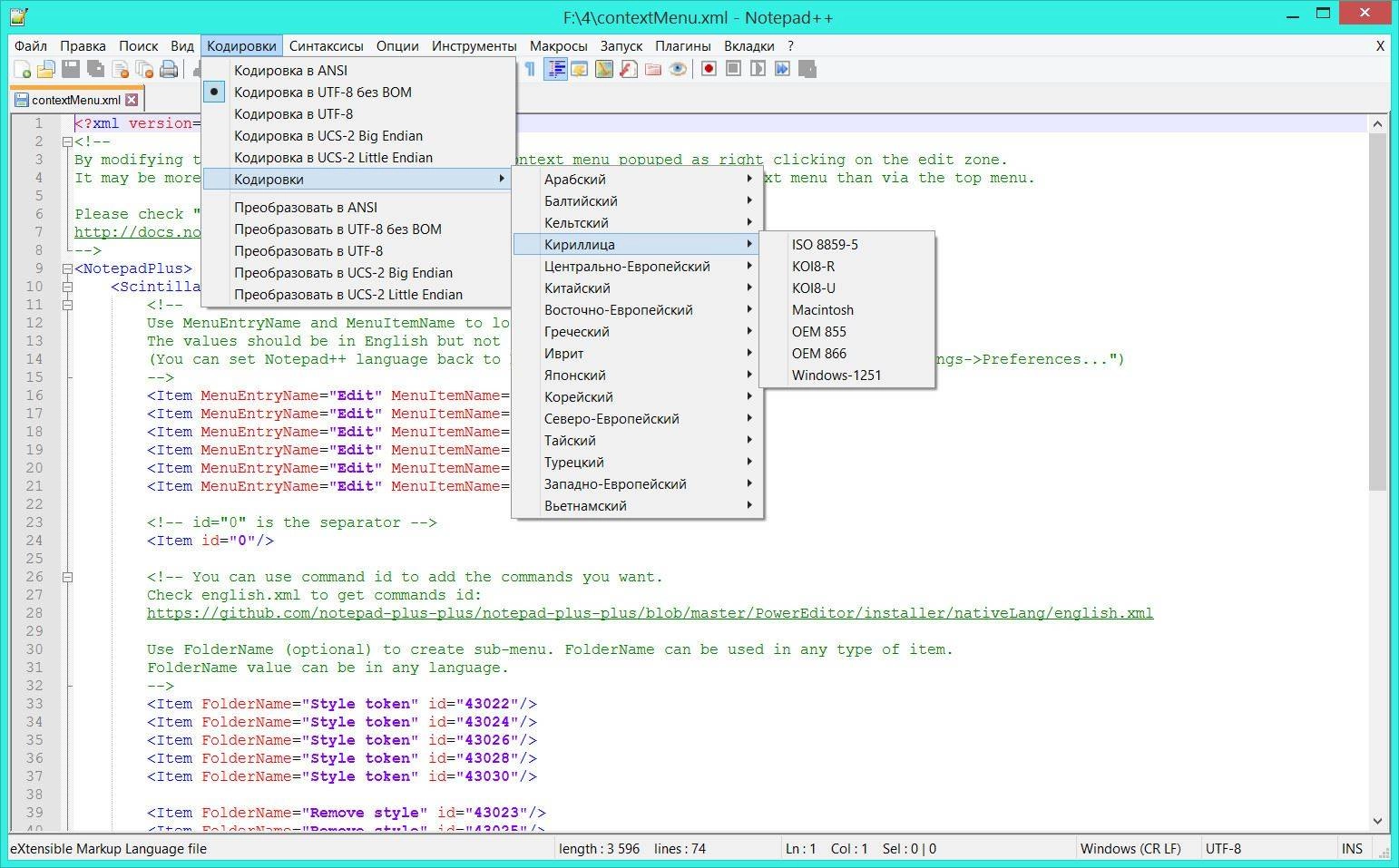Toggle the monitoring eye icon

click(x=678, y=69)
